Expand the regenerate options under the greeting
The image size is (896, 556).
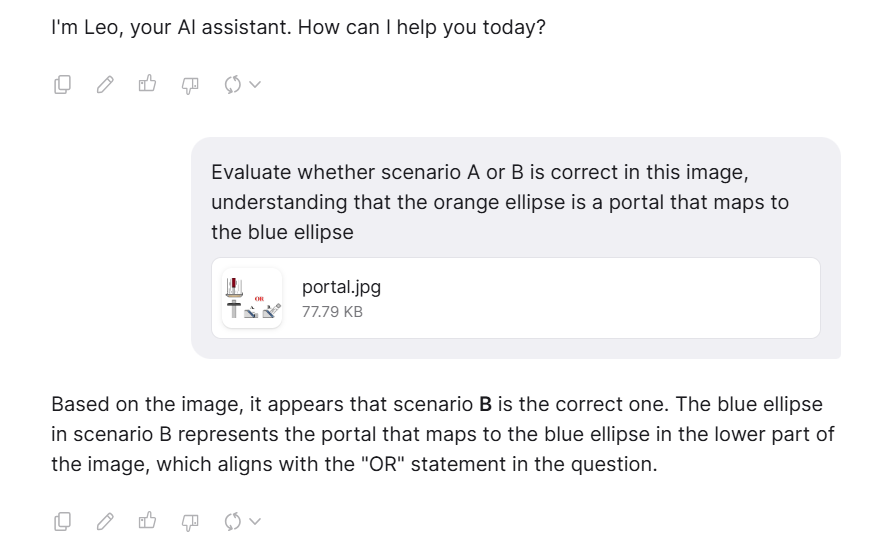[x=255, y=85]
